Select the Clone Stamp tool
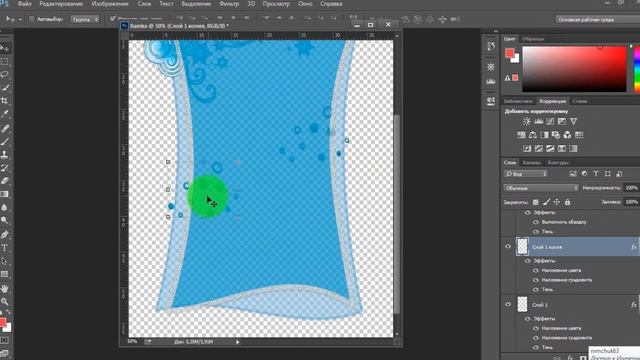Screen dimensions: 640x360 tap(4, 155)
